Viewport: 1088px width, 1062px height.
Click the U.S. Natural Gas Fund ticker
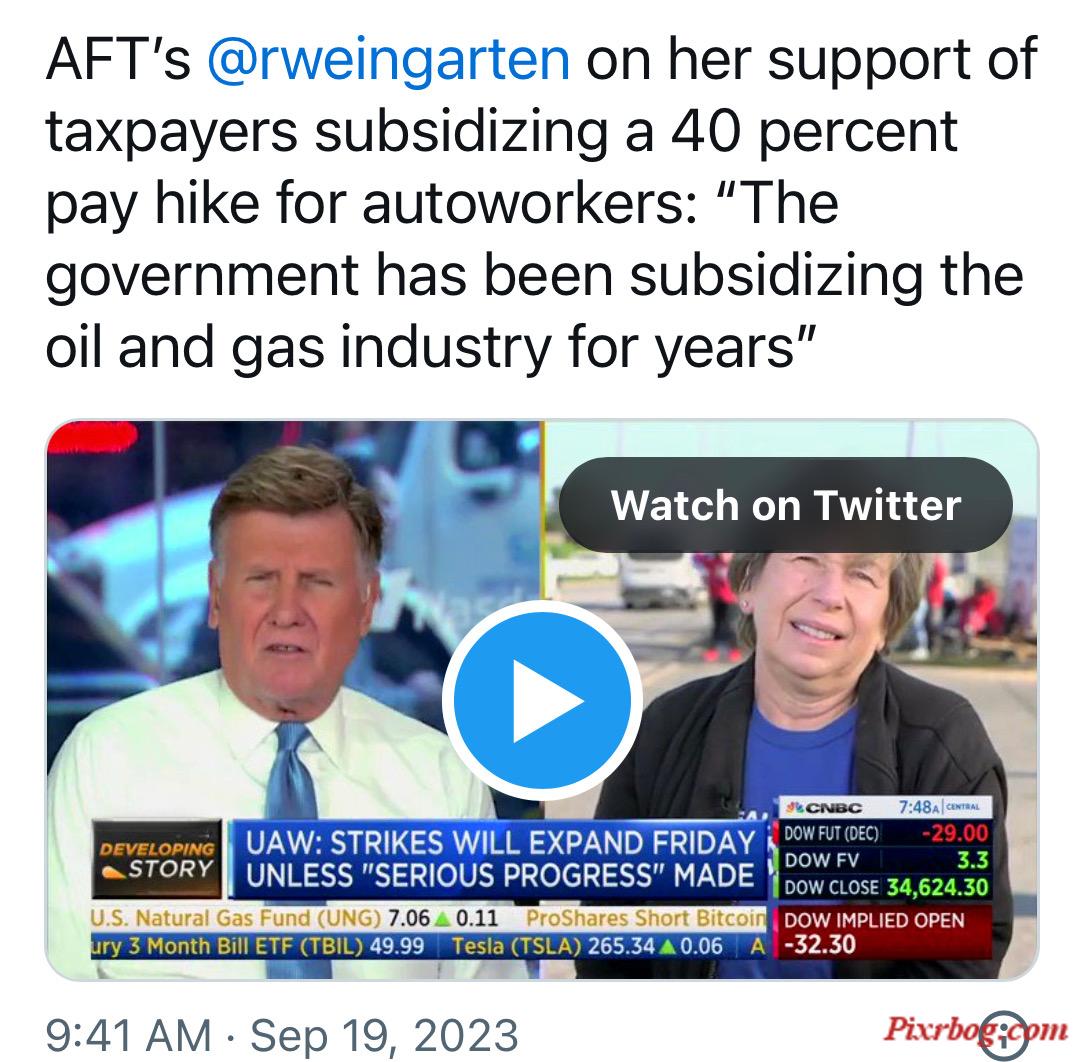coord(294,918)
